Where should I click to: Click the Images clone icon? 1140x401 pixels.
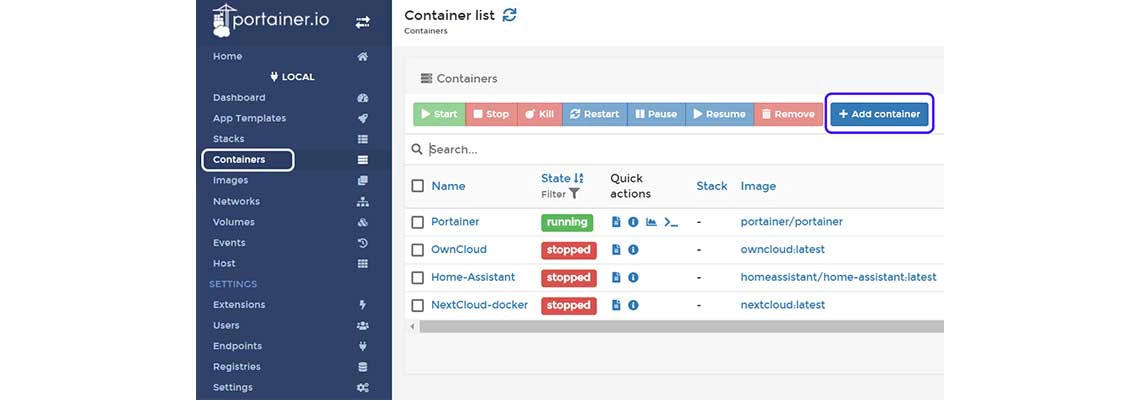pyautogui.click(x=363, y=181)
